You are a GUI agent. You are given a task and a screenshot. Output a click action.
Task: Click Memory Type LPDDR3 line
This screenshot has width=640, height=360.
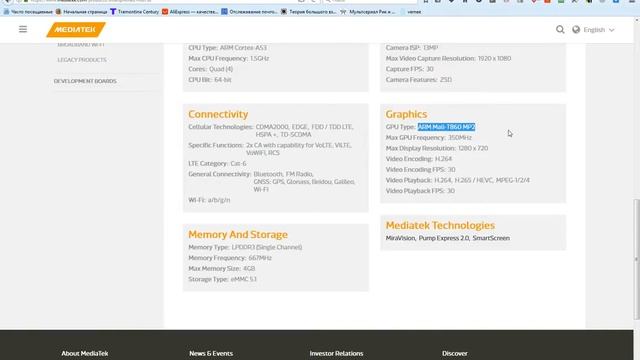245,247
